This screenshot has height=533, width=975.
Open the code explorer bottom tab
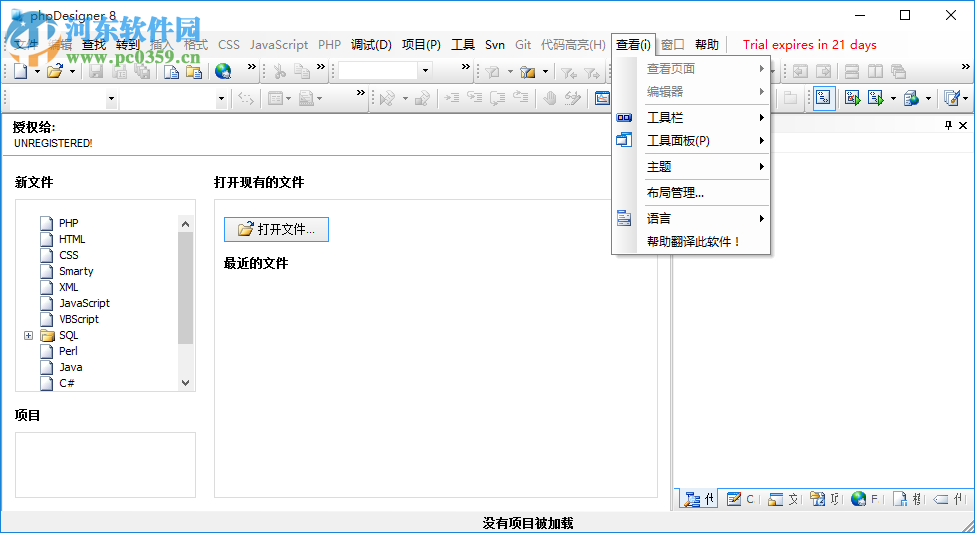click(x=698, y=499)
